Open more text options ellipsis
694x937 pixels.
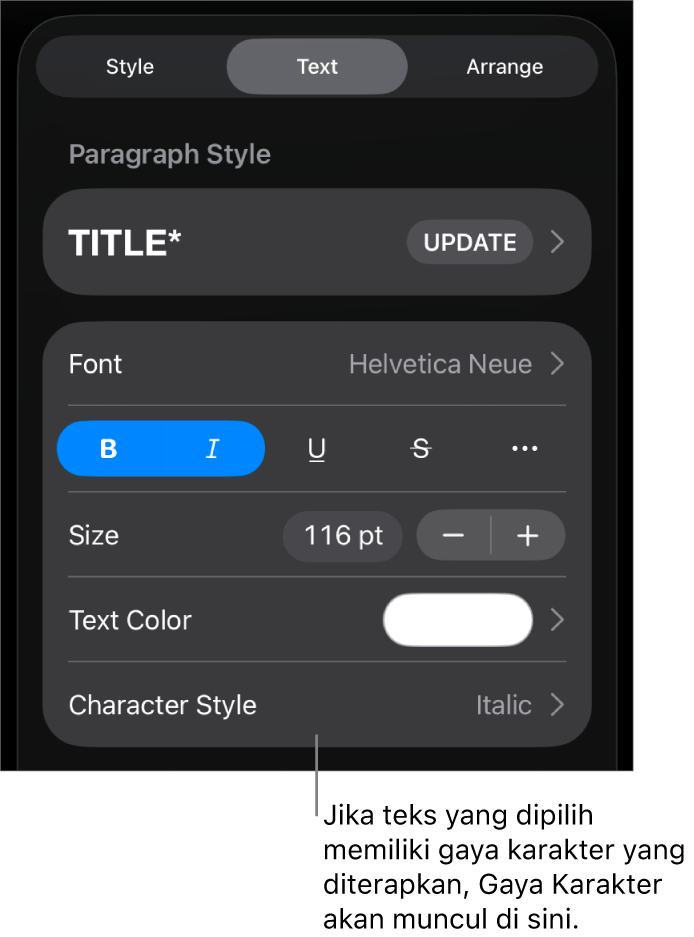tap(525, 450)
